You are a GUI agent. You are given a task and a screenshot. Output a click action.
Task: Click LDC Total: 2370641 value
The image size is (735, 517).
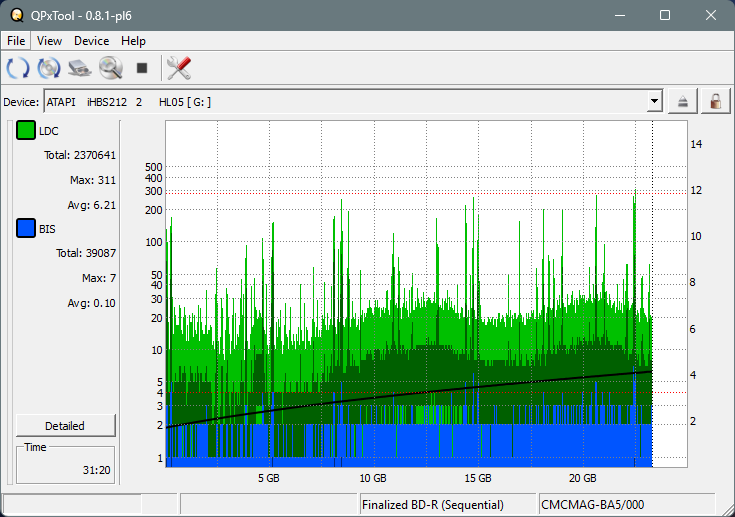click(80, 155)
